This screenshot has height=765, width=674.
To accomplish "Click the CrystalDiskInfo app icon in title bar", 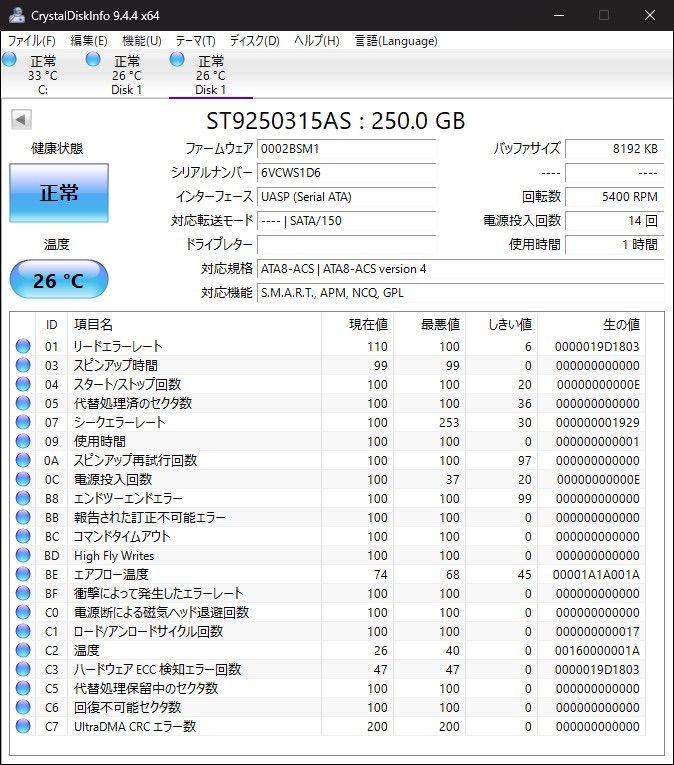I will 17,15.
